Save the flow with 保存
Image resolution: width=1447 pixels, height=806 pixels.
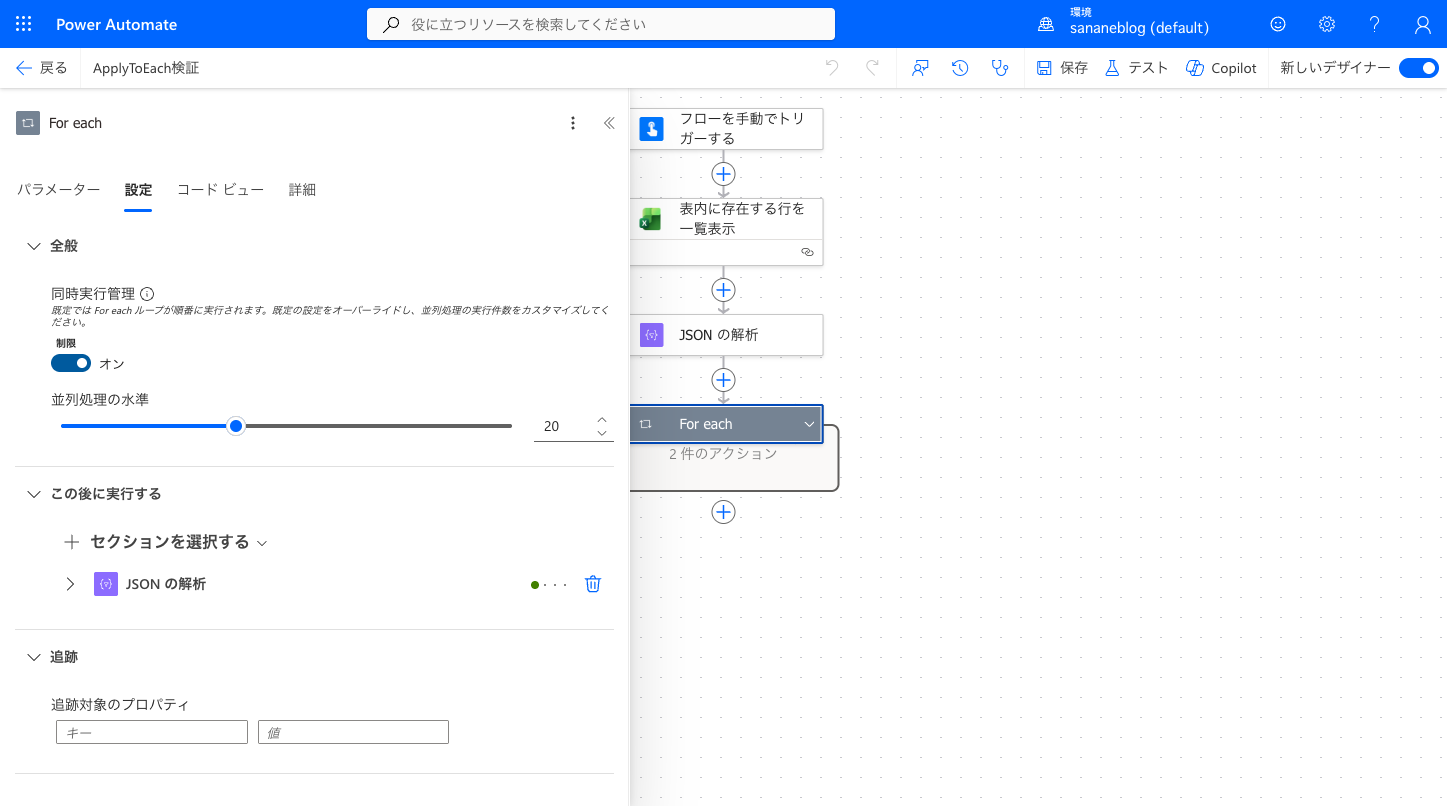coord(1062,68)
